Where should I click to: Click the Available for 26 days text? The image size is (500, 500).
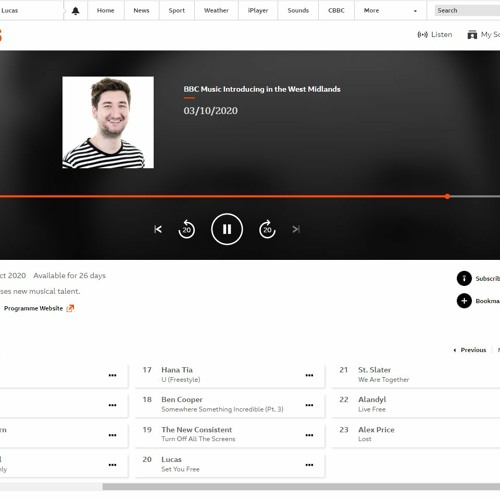coord(69,276)
